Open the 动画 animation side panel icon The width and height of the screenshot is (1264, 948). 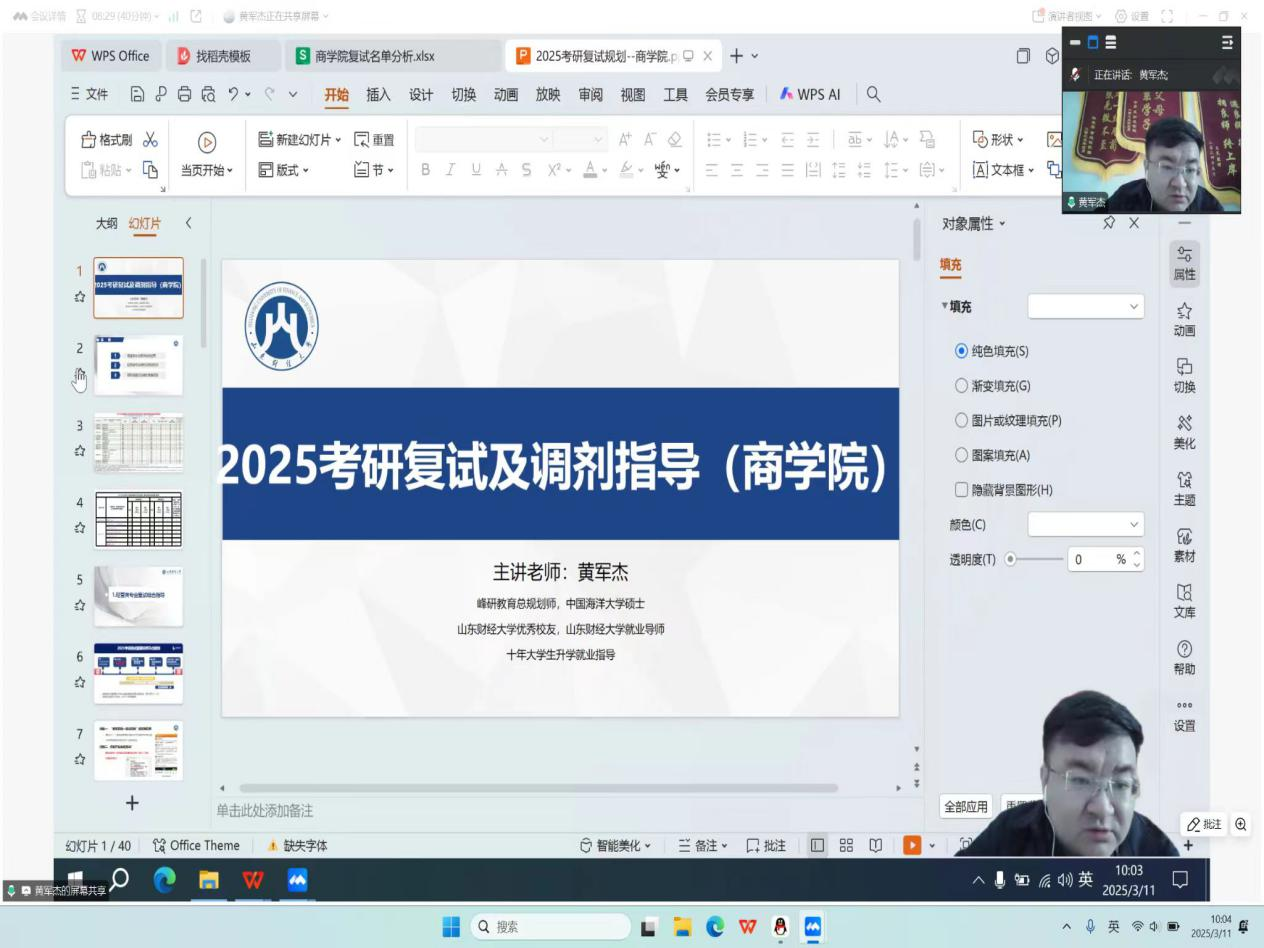[x=1185, y=320]
